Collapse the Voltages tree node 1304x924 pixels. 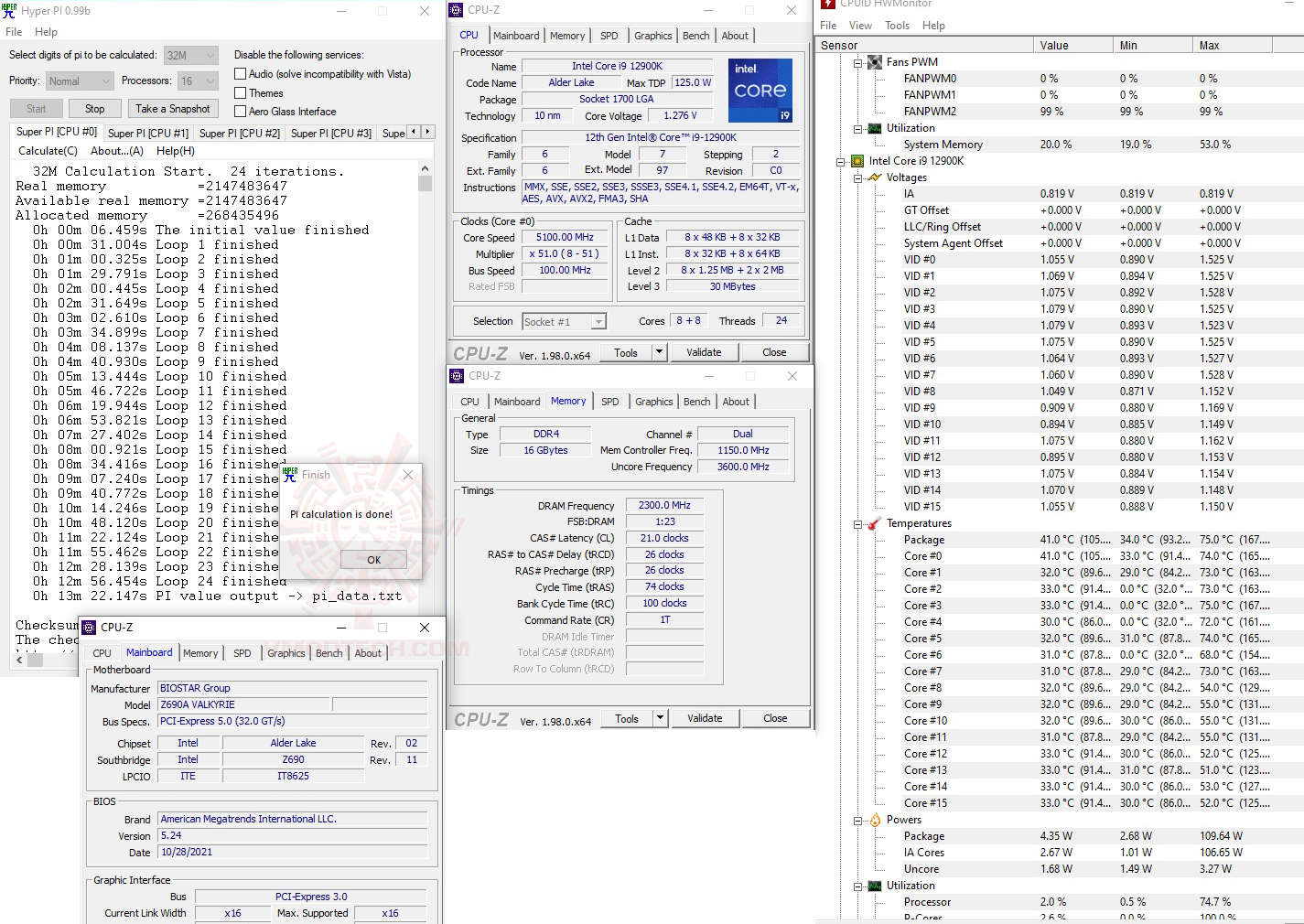857,178
